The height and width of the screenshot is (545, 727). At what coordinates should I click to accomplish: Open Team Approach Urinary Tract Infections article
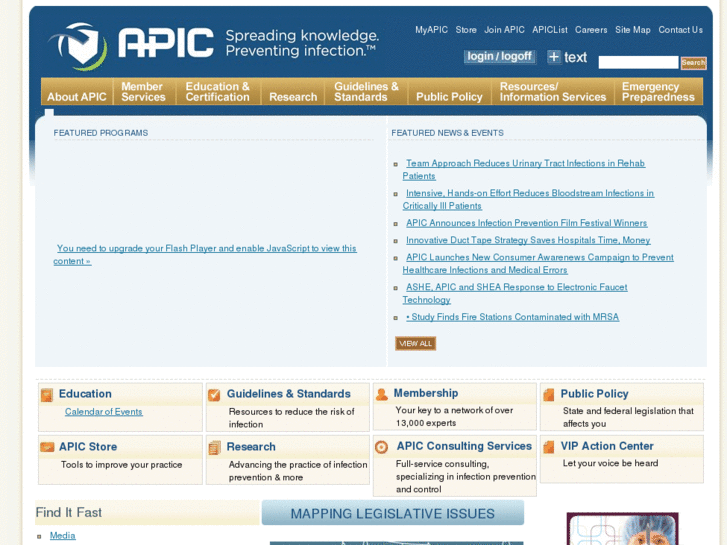[523, 169]
